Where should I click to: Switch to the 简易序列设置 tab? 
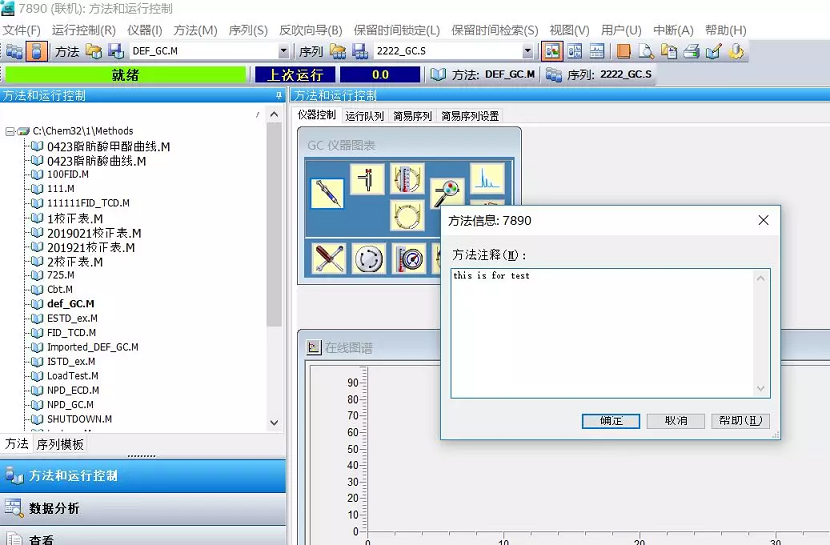click(x=470, y=116)
